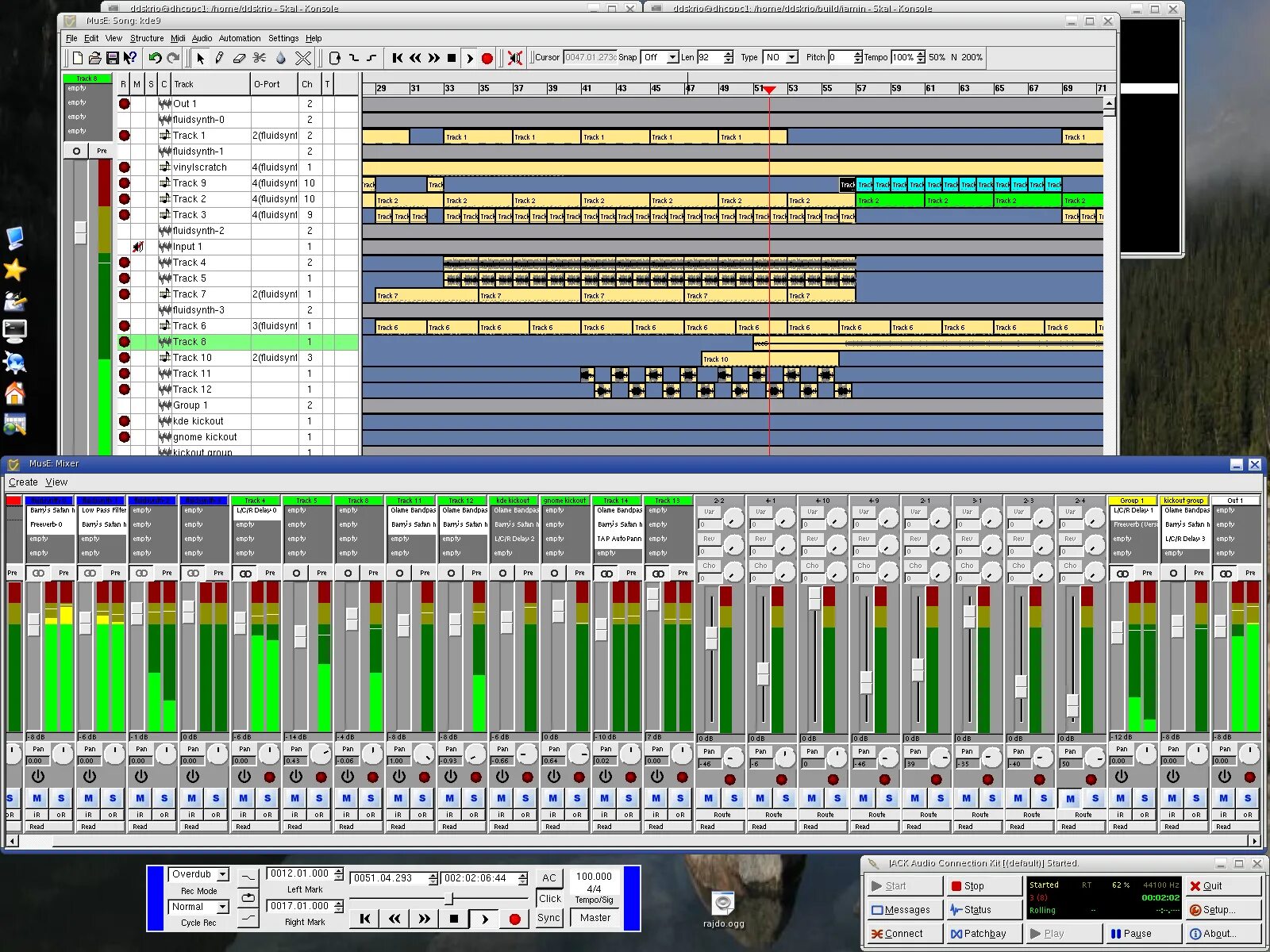Enable the Sync button in transport

tap(548, 918)
